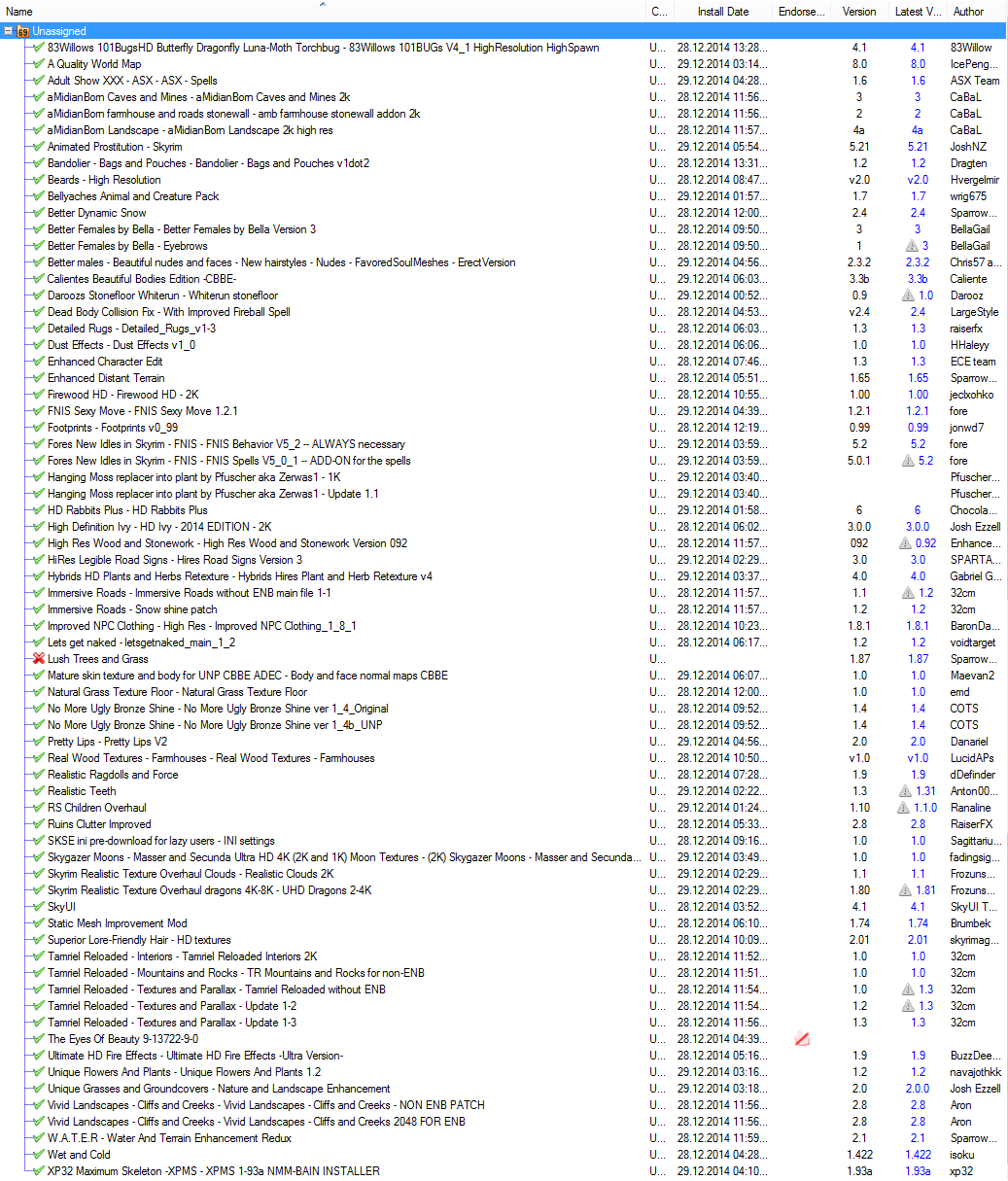Click update warning icon for UHD Dragons 2-4K row
Viewport: 1008px width, 1181px height.
coord(905,890)
